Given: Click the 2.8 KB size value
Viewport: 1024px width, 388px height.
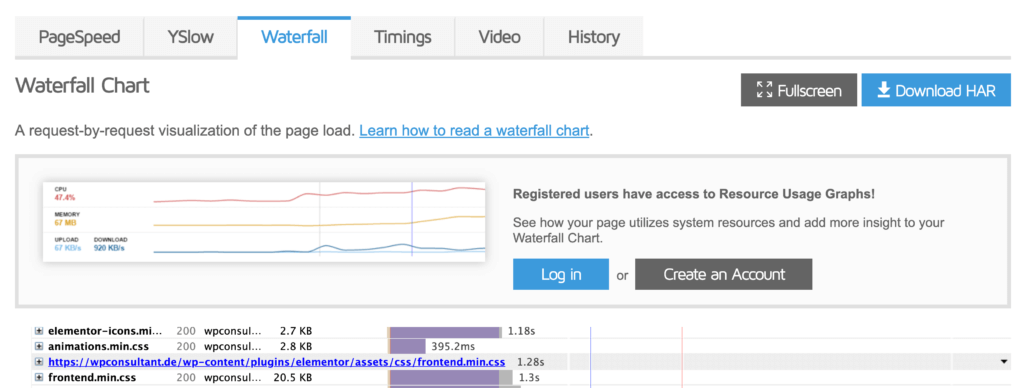Looking at the screenshot, I should pos(296,346).
